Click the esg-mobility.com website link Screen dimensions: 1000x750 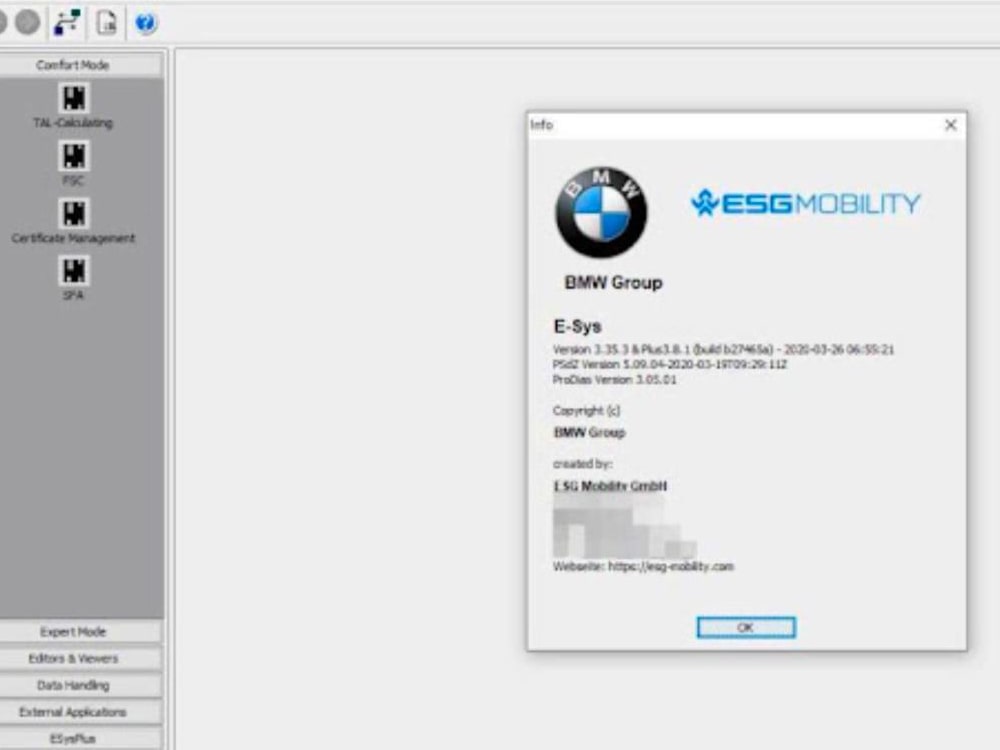pyautogui.click(x=671, y=566)
